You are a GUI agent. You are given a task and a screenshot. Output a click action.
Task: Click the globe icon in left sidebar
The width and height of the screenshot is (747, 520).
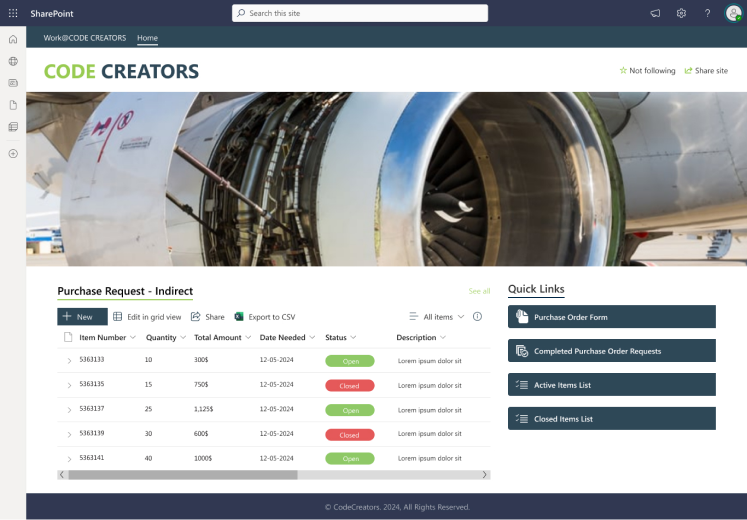[x=13, y=61]
